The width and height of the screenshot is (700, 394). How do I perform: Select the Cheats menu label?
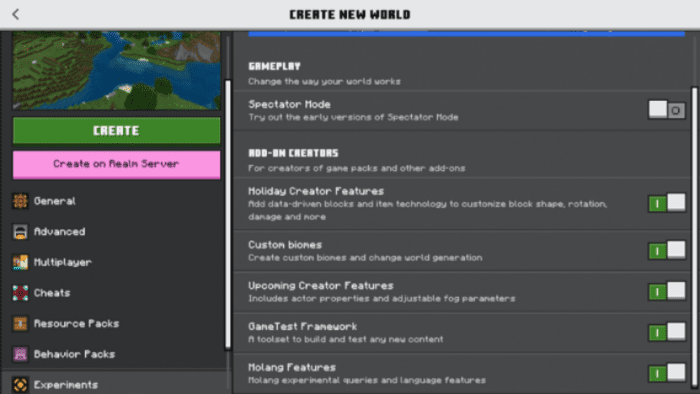coord(52,293)
